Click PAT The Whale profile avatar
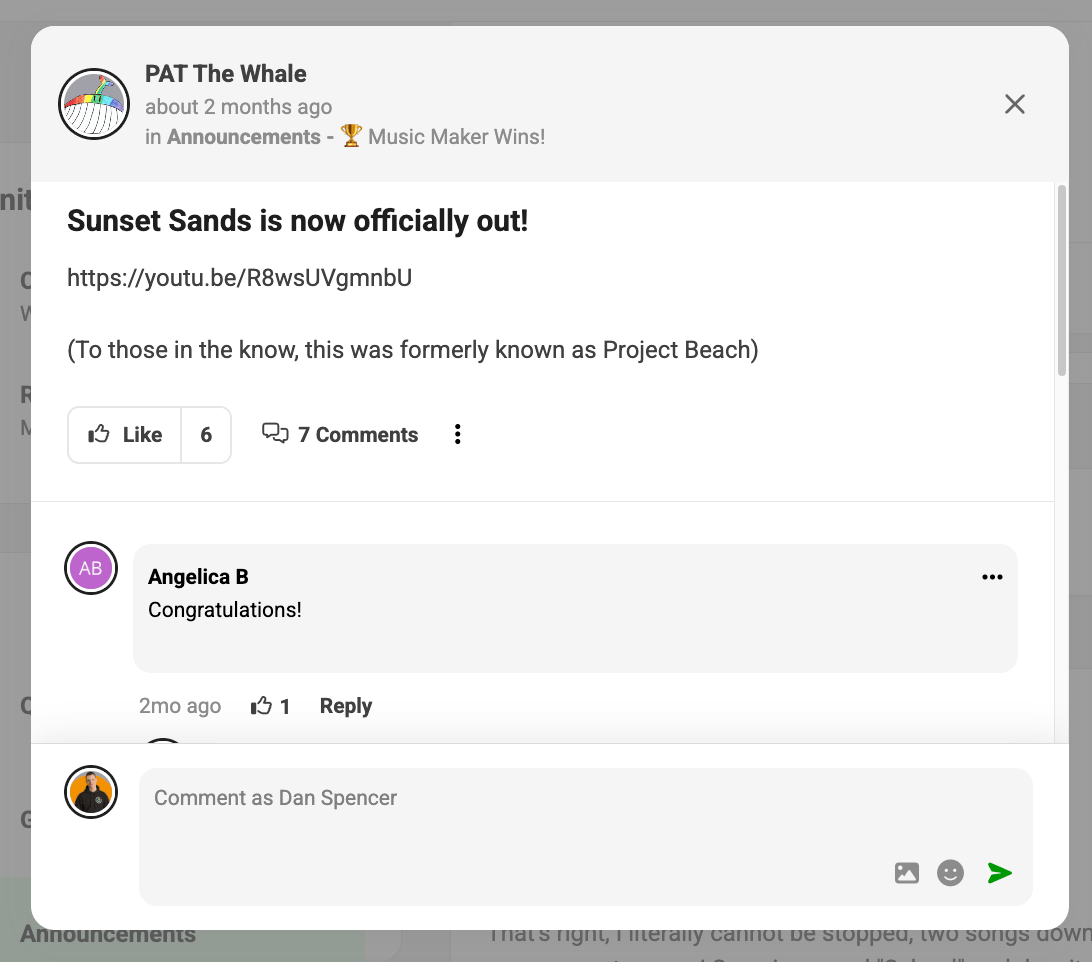This screenshot has height=962, width=1092. [95, 104]
